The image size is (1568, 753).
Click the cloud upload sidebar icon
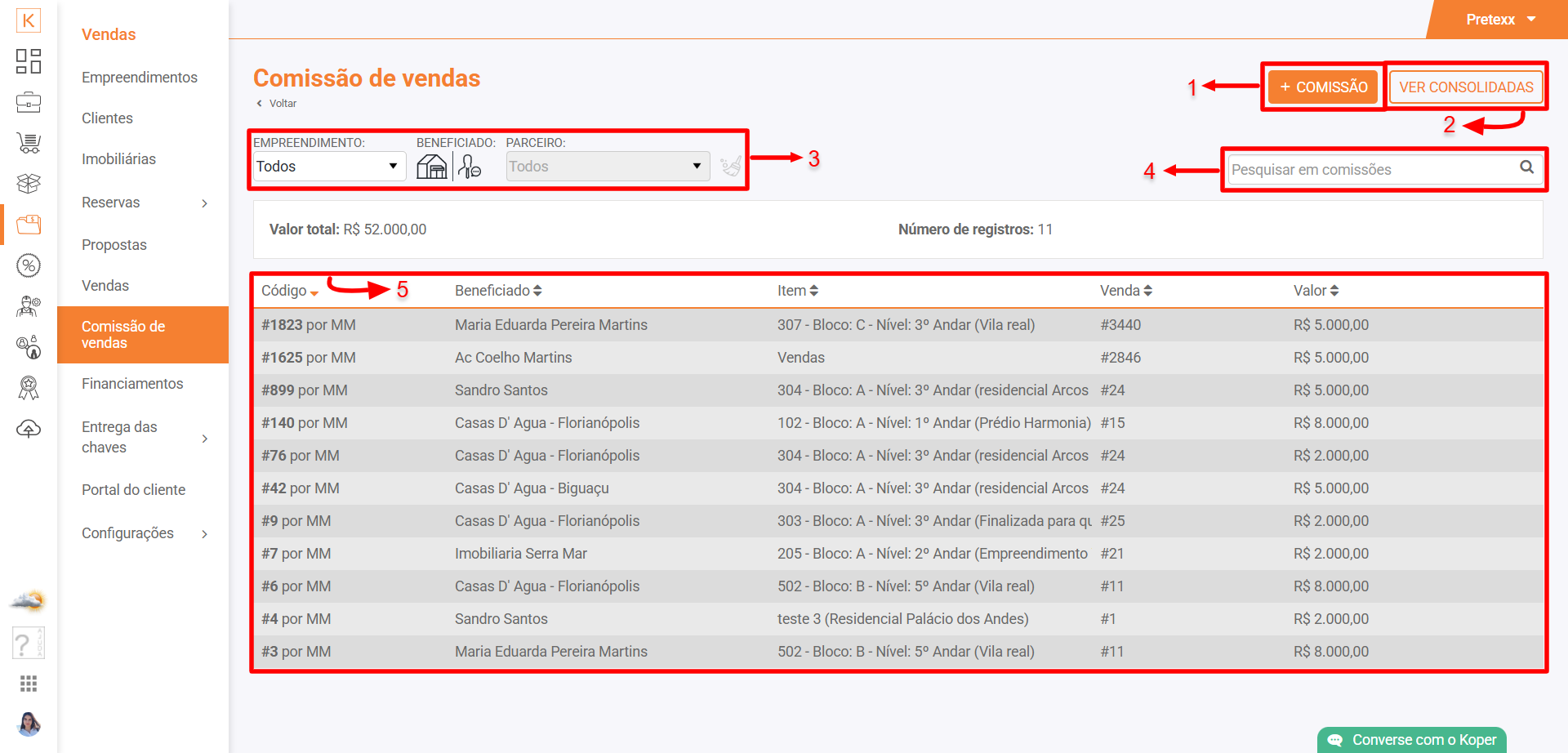coord(29,429)
